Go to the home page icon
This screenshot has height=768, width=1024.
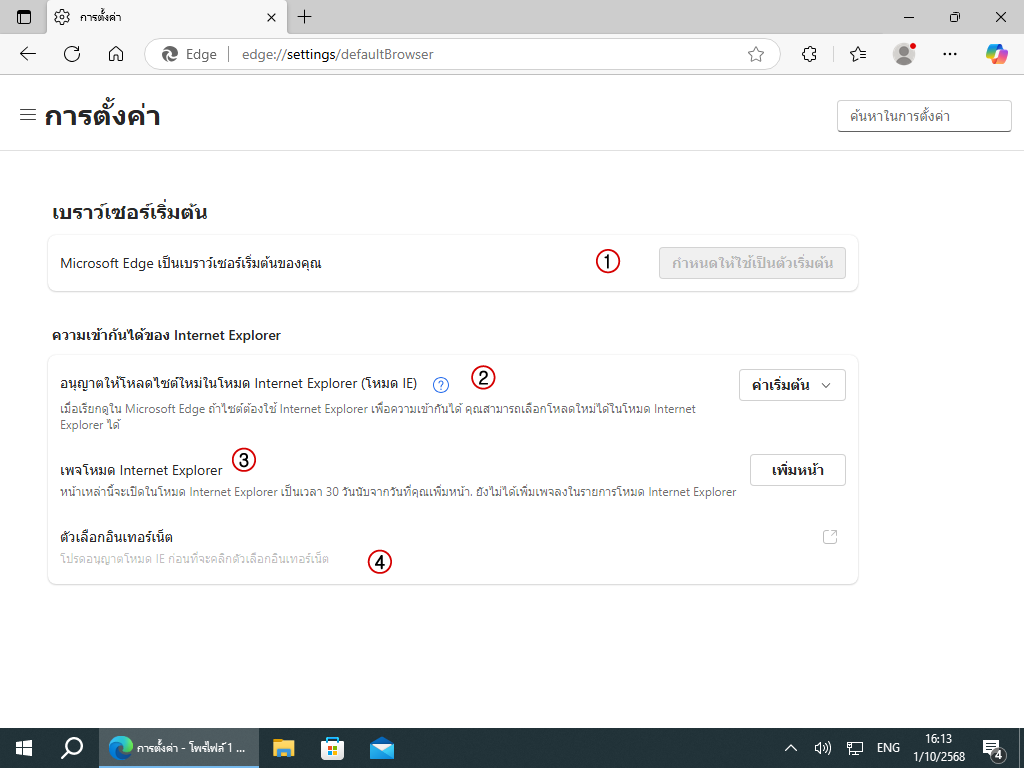pyautogui.click(x=116, y=54)
